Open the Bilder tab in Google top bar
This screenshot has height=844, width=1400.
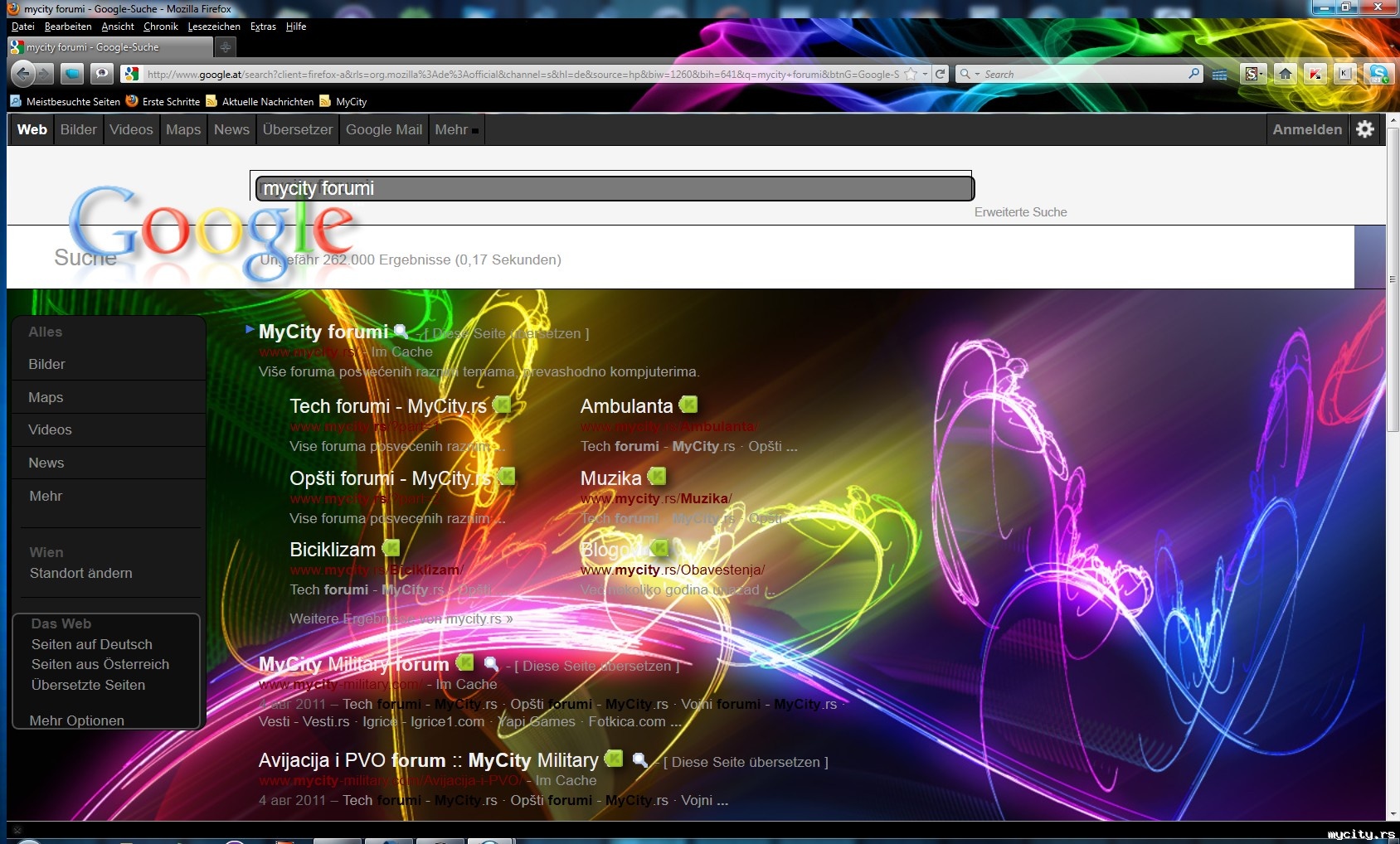pyautogui.click(x=78, y=129)
